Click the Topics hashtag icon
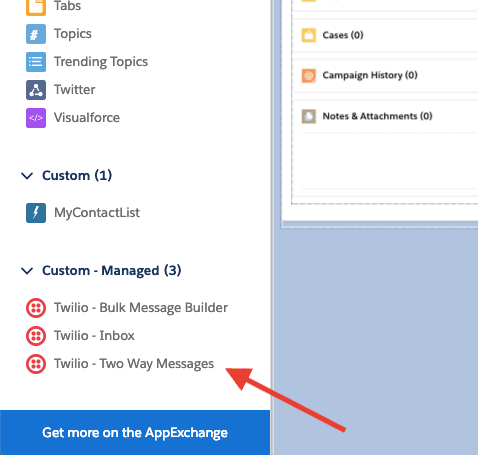 [x=36, y=34]
